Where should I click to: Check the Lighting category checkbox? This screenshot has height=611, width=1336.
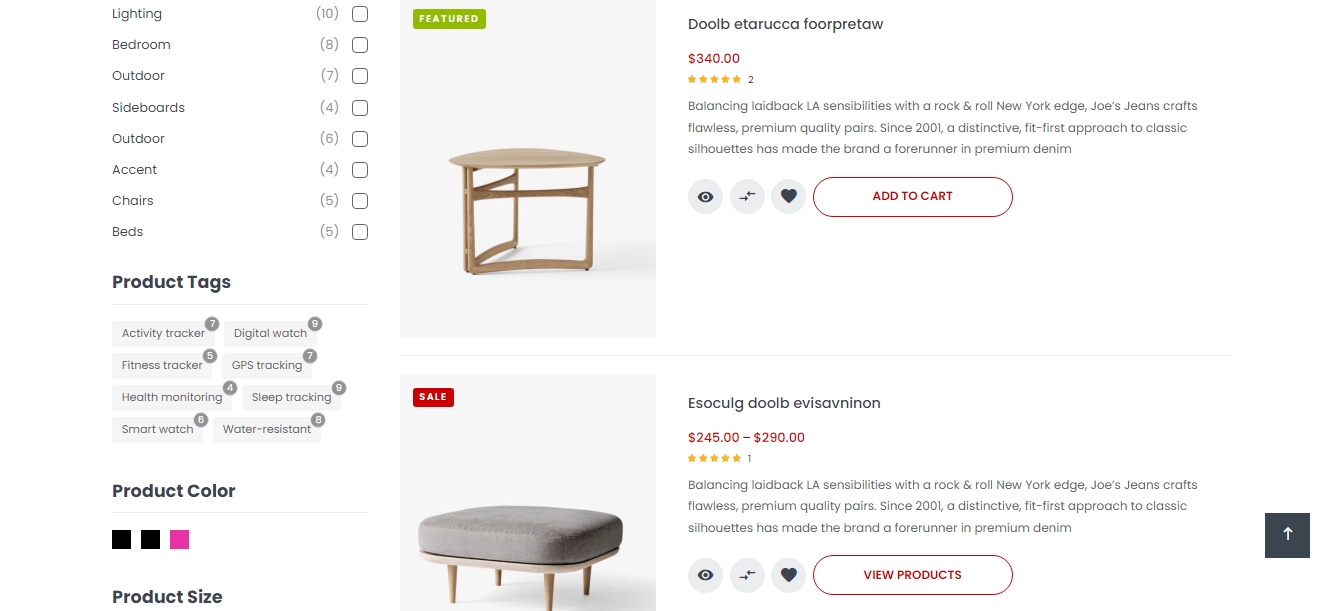click(x=360, y=14)
